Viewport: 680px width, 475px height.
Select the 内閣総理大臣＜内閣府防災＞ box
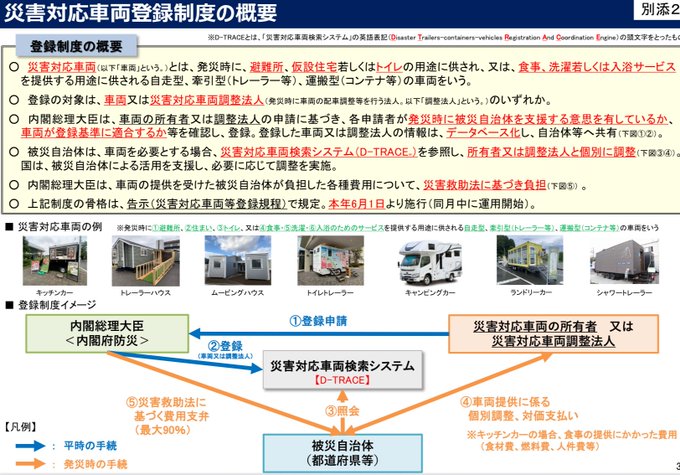(x=107, y=333)
